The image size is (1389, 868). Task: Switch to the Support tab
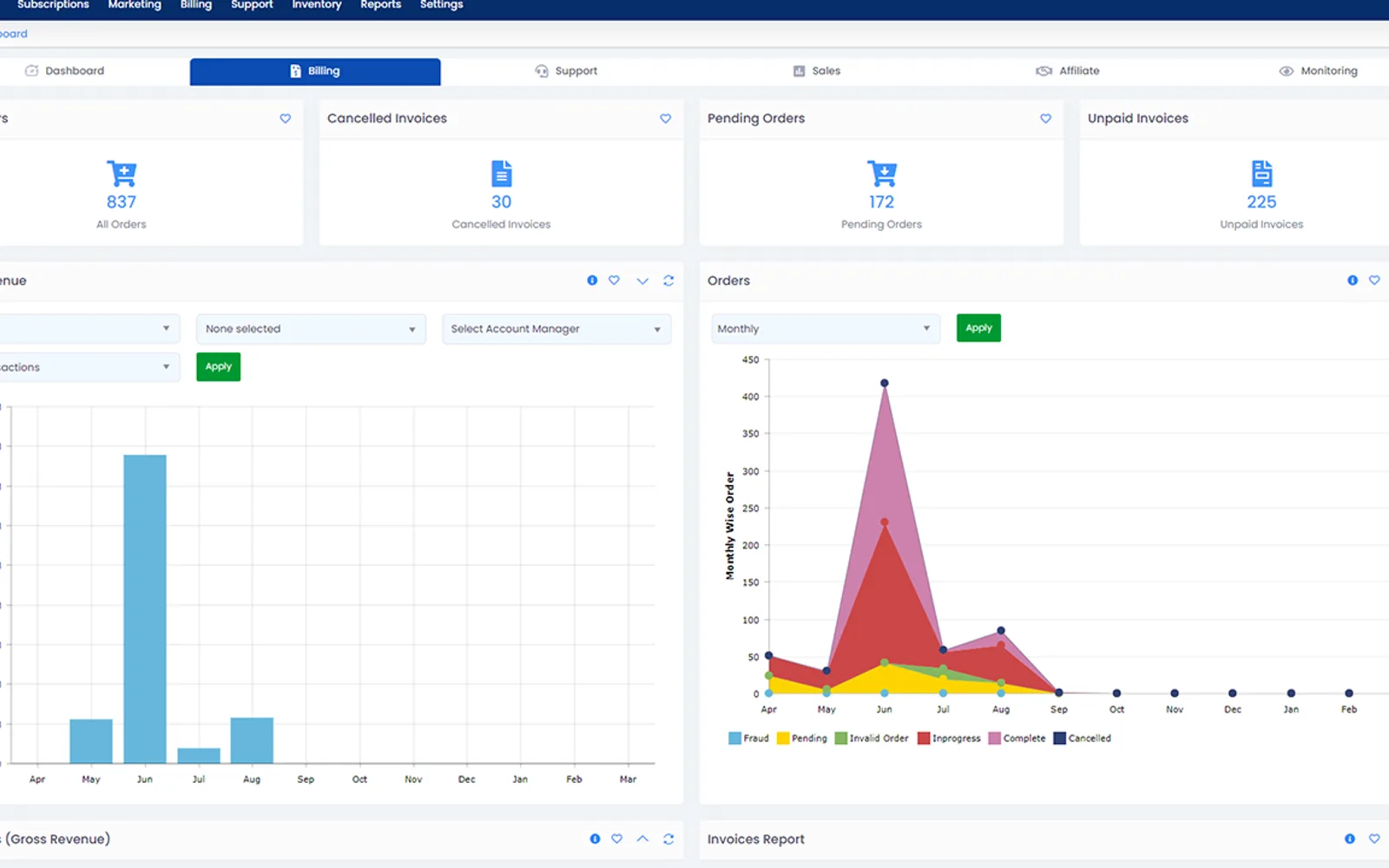(x=566, y=71)
